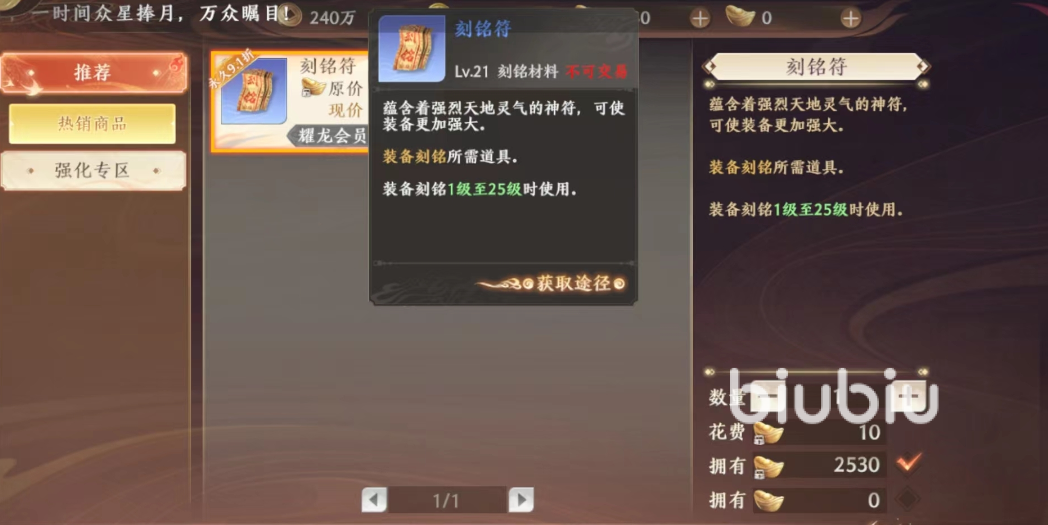
Task: Click the ingot icon beside the 0 balance
Action: pos(768,500)
